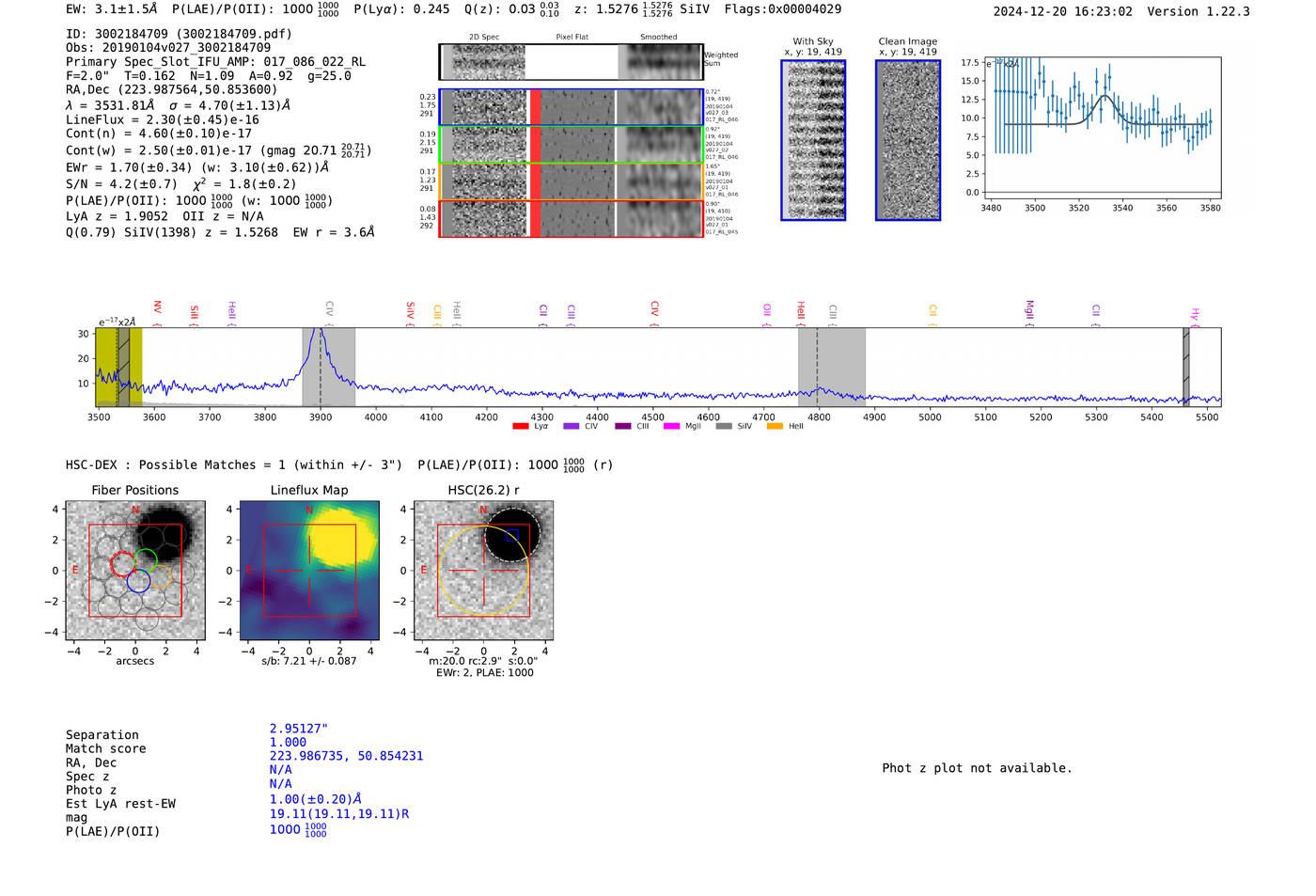
Task: Click the EWr: 2, PLAE: 1000 caption
Action: tap(484, 672)
